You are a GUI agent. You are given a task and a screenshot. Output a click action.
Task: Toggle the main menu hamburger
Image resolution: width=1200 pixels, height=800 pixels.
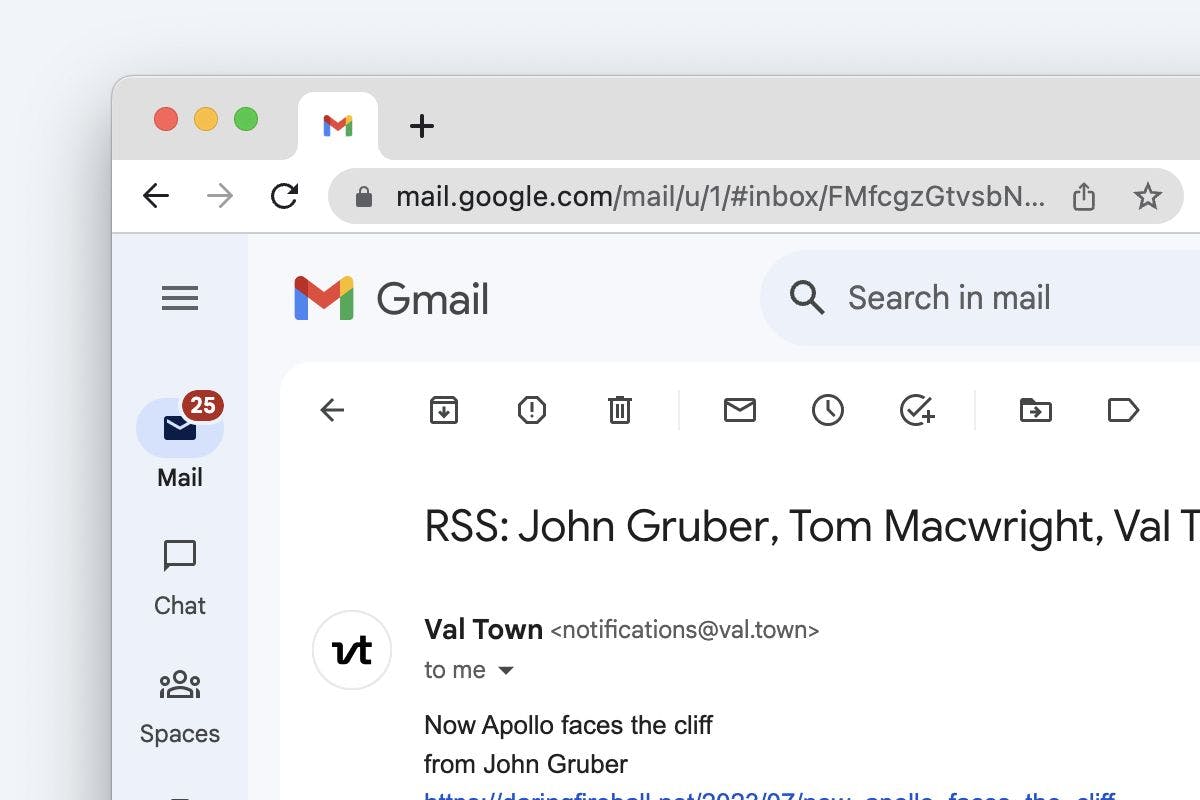coord(180,298)
